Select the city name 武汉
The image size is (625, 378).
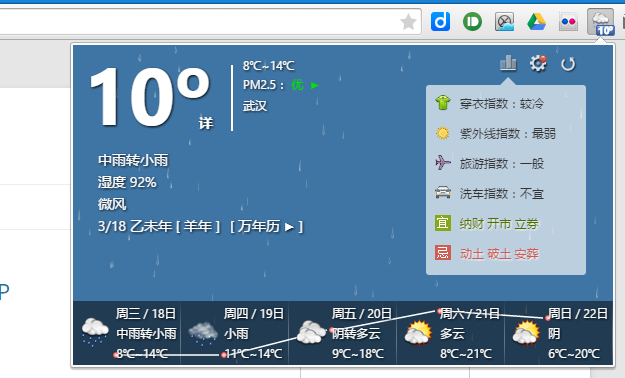255,106
